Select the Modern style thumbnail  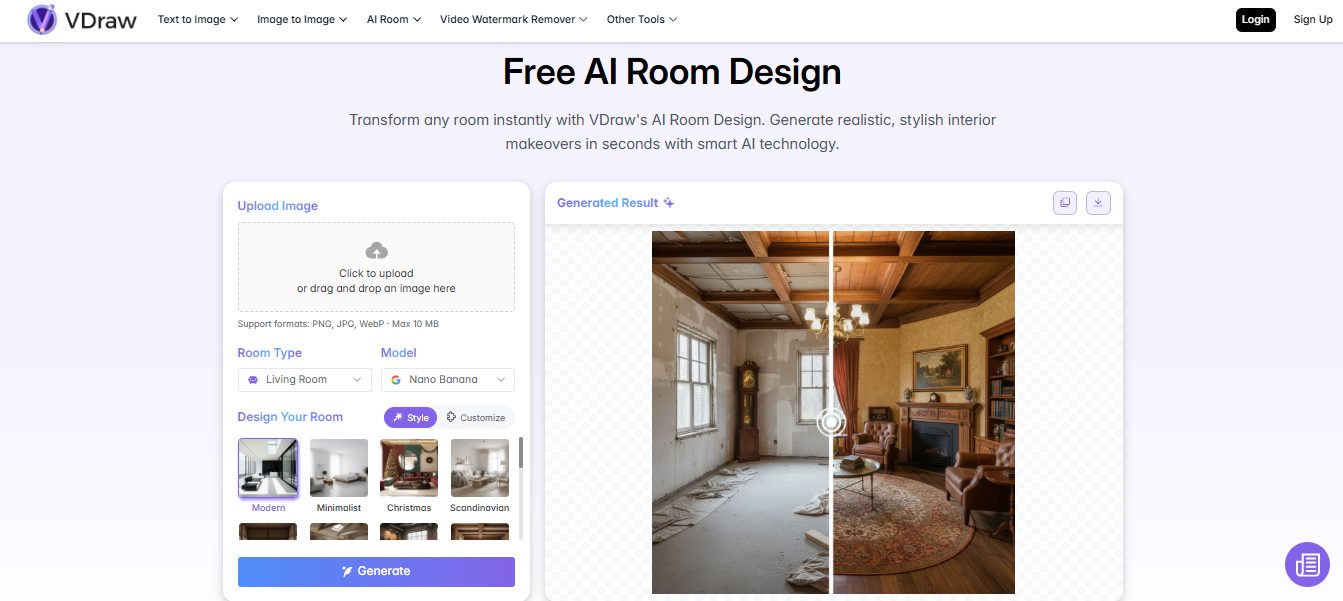click(268, 468)
